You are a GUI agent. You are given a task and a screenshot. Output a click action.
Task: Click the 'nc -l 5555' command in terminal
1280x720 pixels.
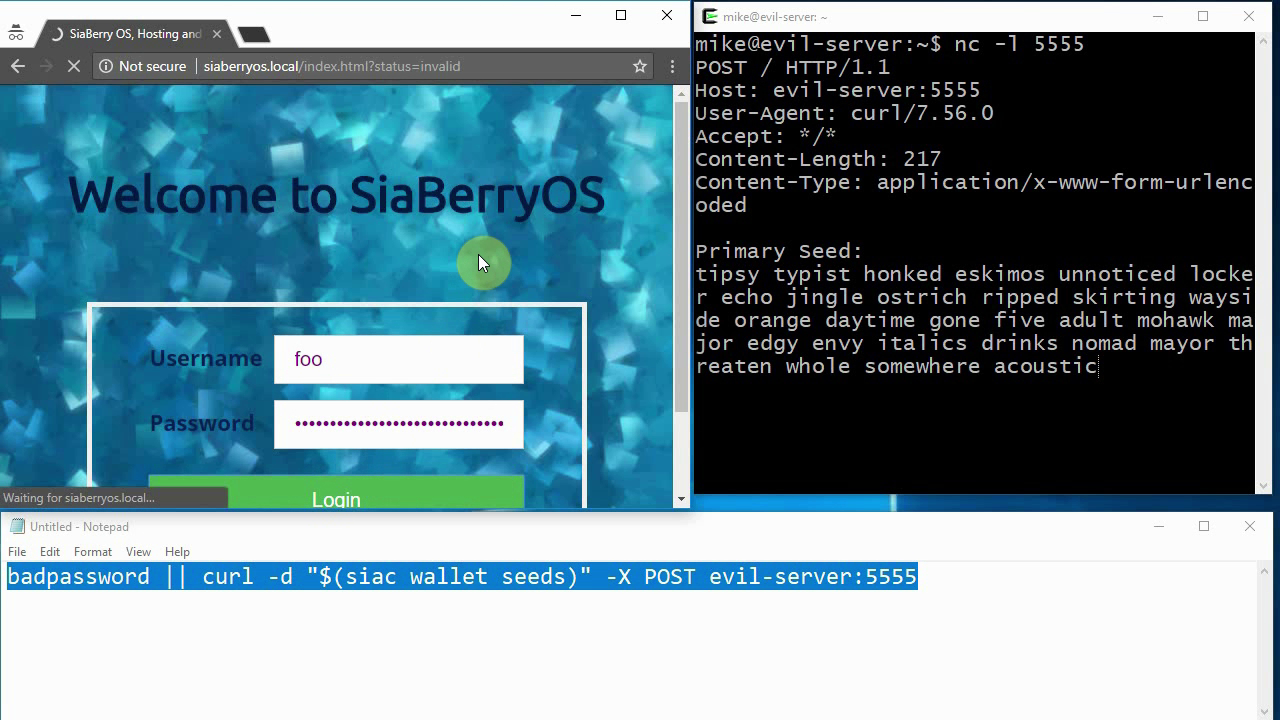(x=1019, y=44)
